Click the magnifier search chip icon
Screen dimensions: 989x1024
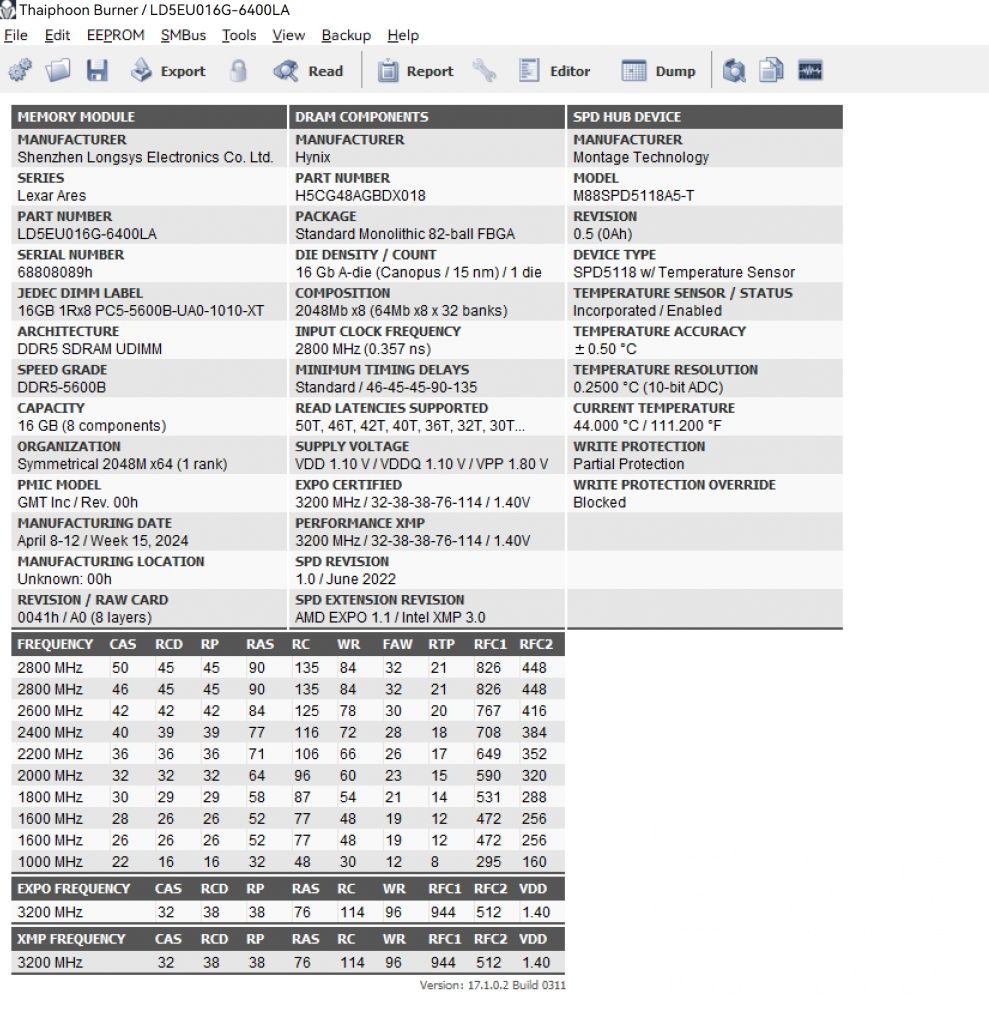735,71
